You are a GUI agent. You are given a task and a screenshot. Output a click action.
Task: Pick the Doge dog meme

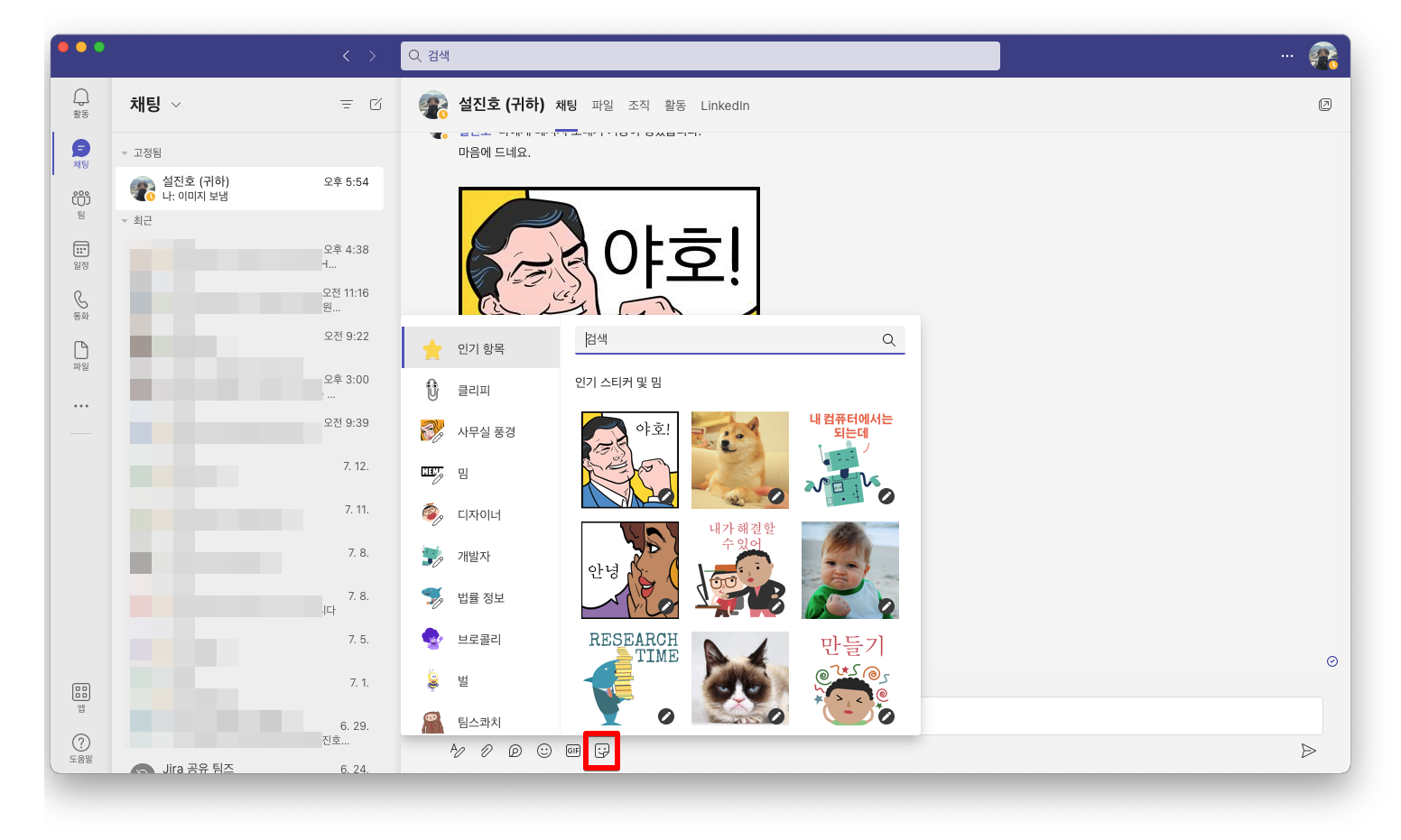coord(740,460)
